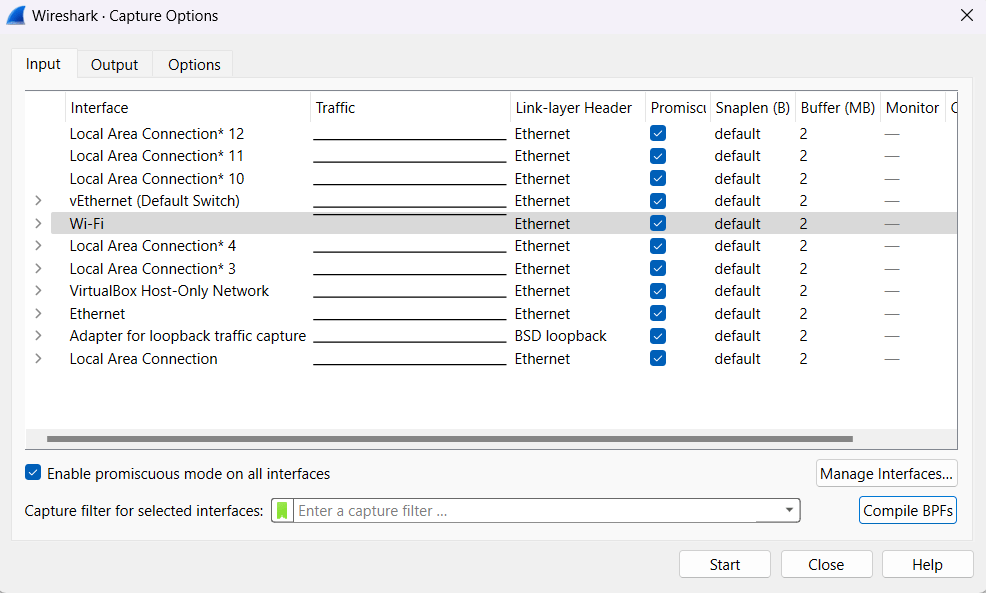This screenshot has height=593, width=986.
Task: Expand the VirtualBox Host-Only Network entry
Action: click(40, 290)
